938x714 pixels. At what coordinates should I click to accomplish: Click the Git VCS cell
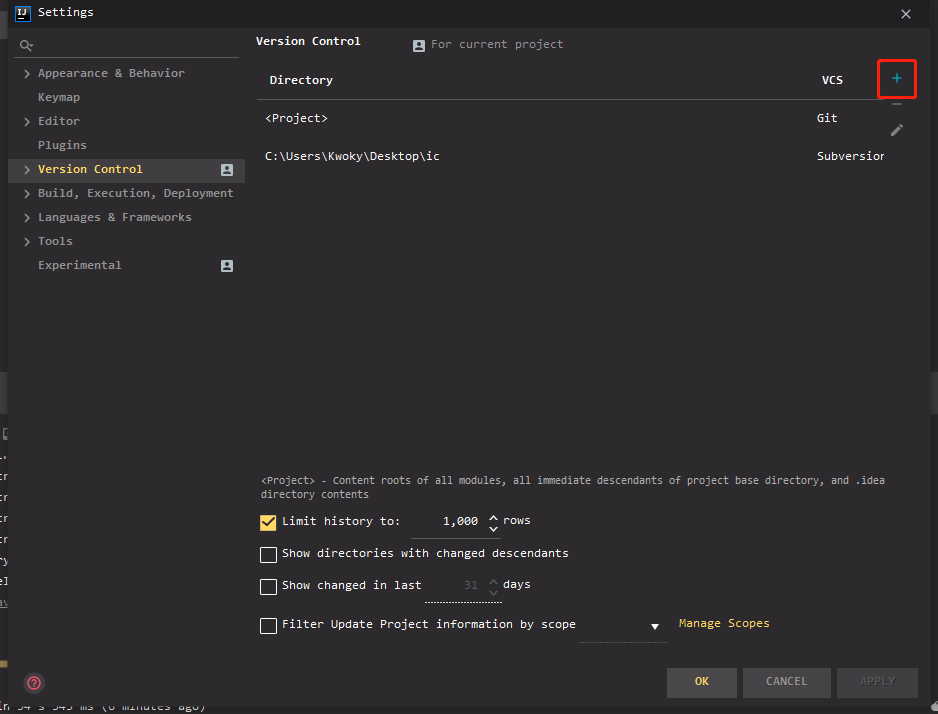[827, 118]
